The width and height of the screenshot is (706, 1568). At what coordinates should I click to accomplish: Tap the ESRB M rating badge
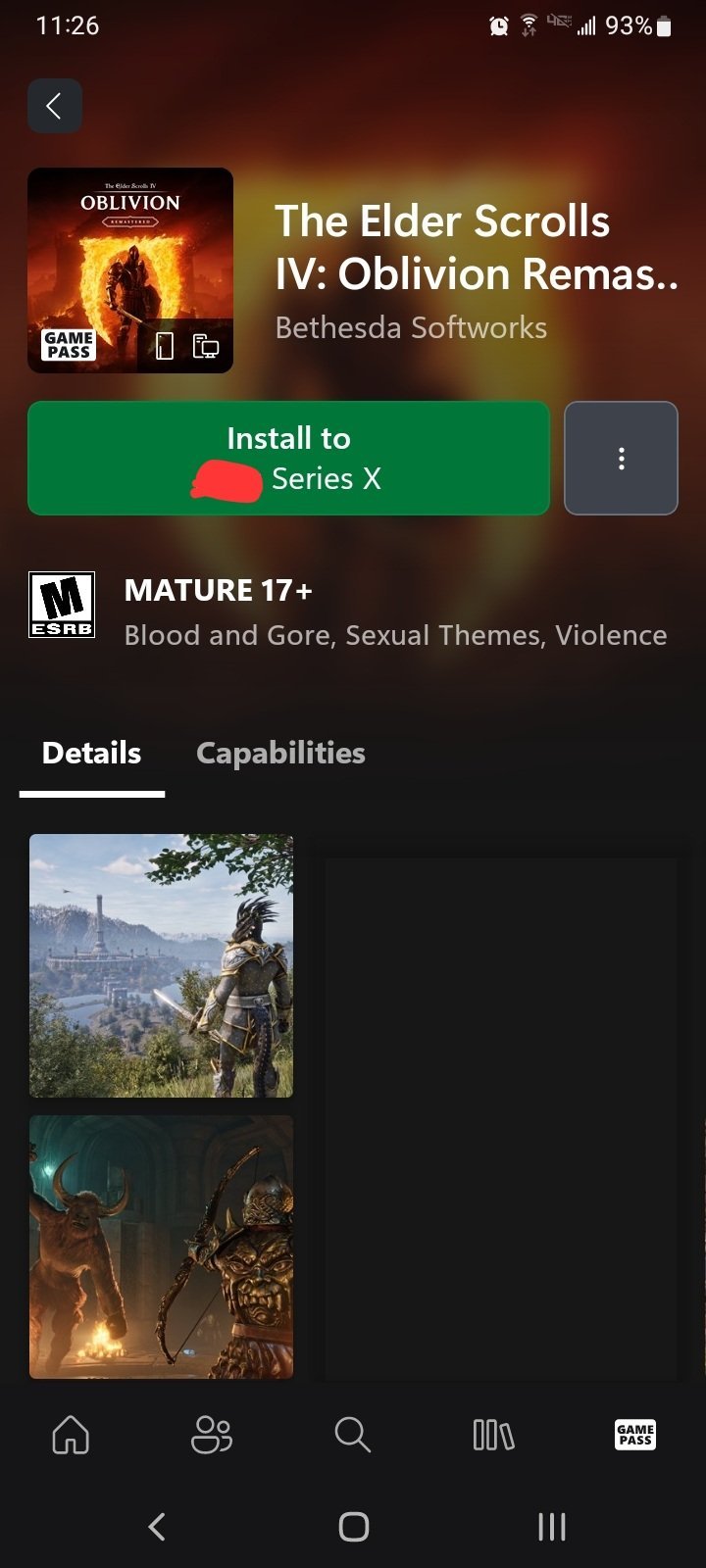tap(62, 605)
